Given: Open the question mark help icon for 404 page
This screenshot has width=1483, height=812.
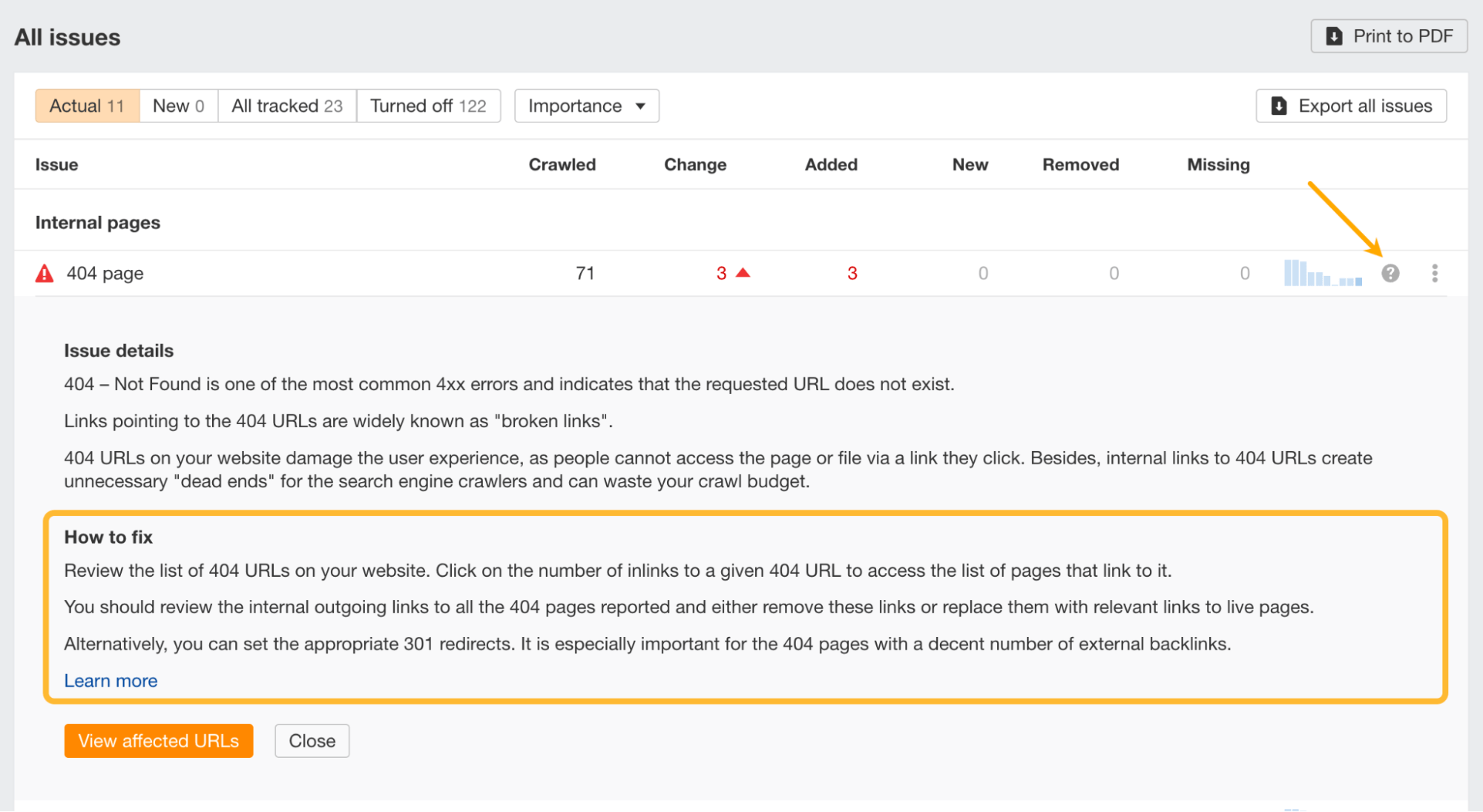Looking at the screenshot, I should (1390, 273).
